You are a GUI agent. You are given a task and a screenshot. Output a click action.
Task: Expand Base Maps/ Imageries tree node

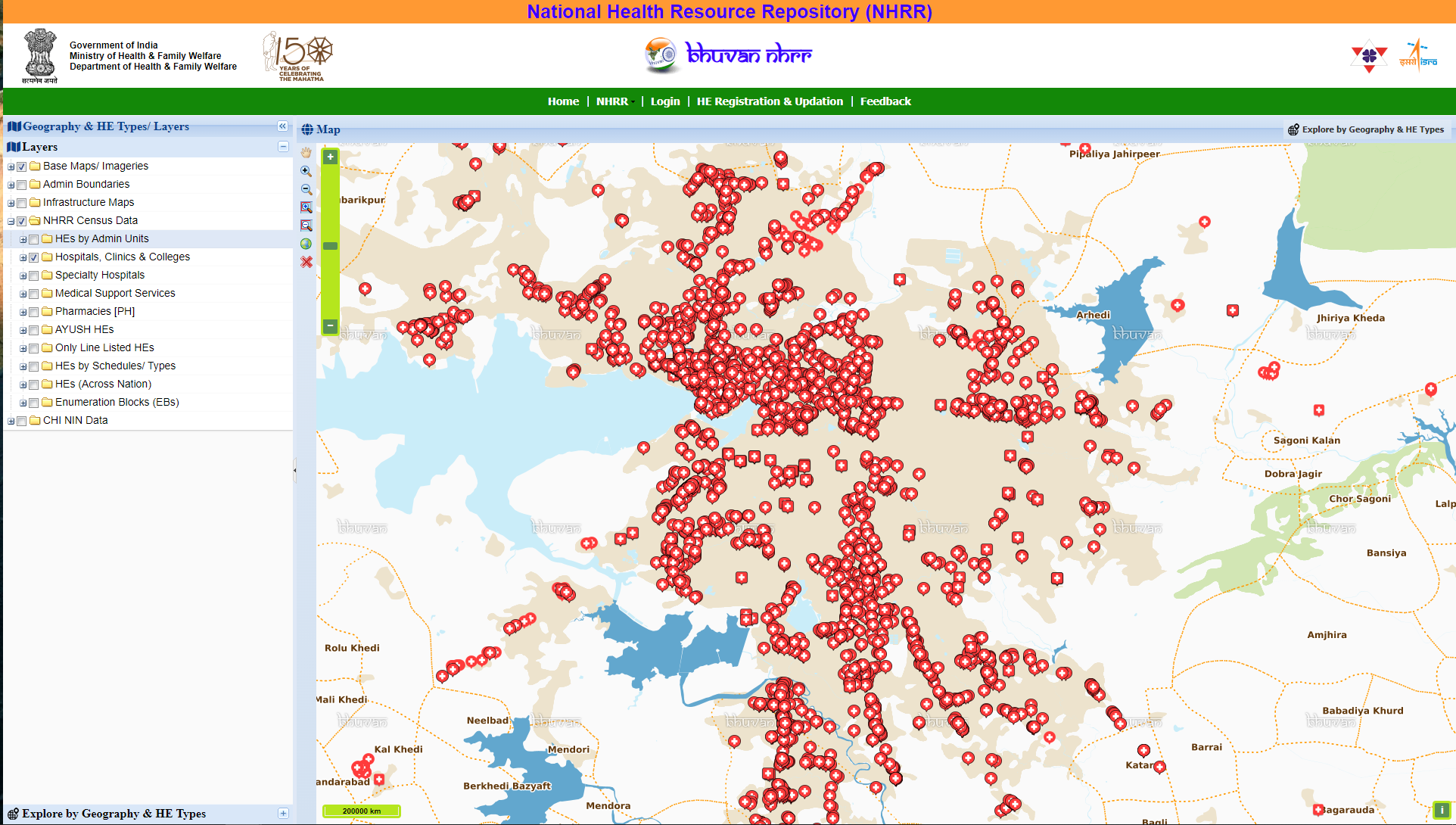click(x=11, y=167)
